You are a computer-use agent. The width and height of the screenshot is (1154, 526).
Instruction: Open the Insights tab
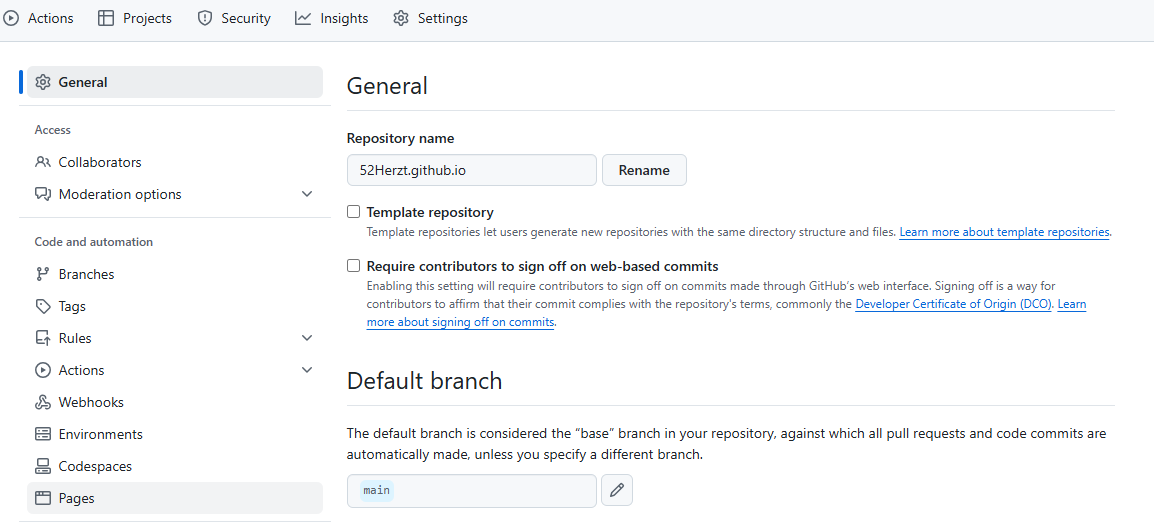click(x=332, y=18)
